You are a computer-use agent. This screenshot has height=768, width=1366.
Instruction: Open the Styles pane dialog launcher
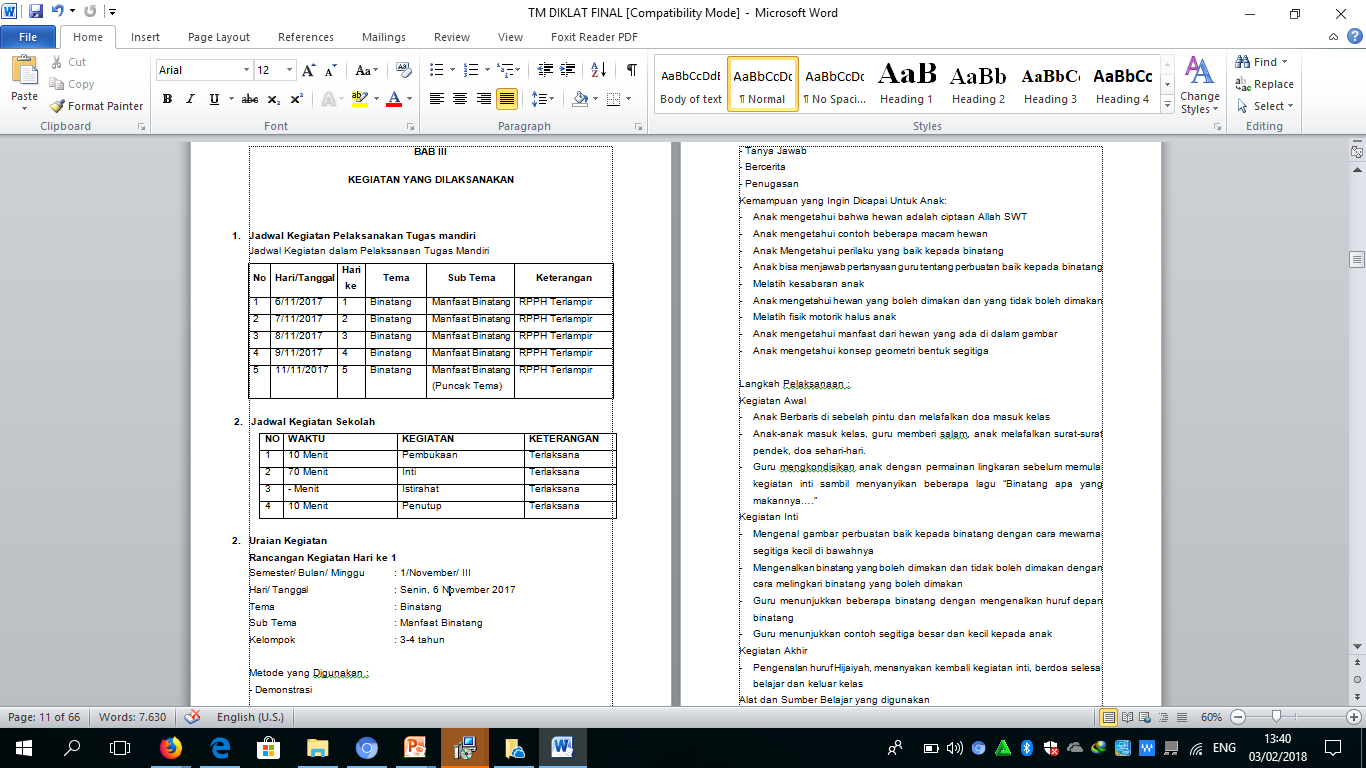[x=1217, y=127]
